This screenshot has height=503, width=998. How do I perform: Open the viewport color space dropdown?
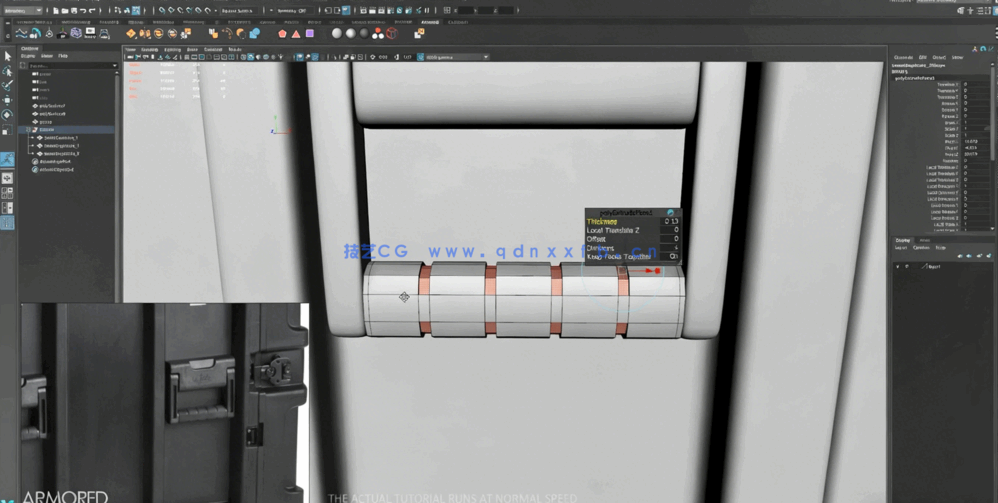(457, 57)
